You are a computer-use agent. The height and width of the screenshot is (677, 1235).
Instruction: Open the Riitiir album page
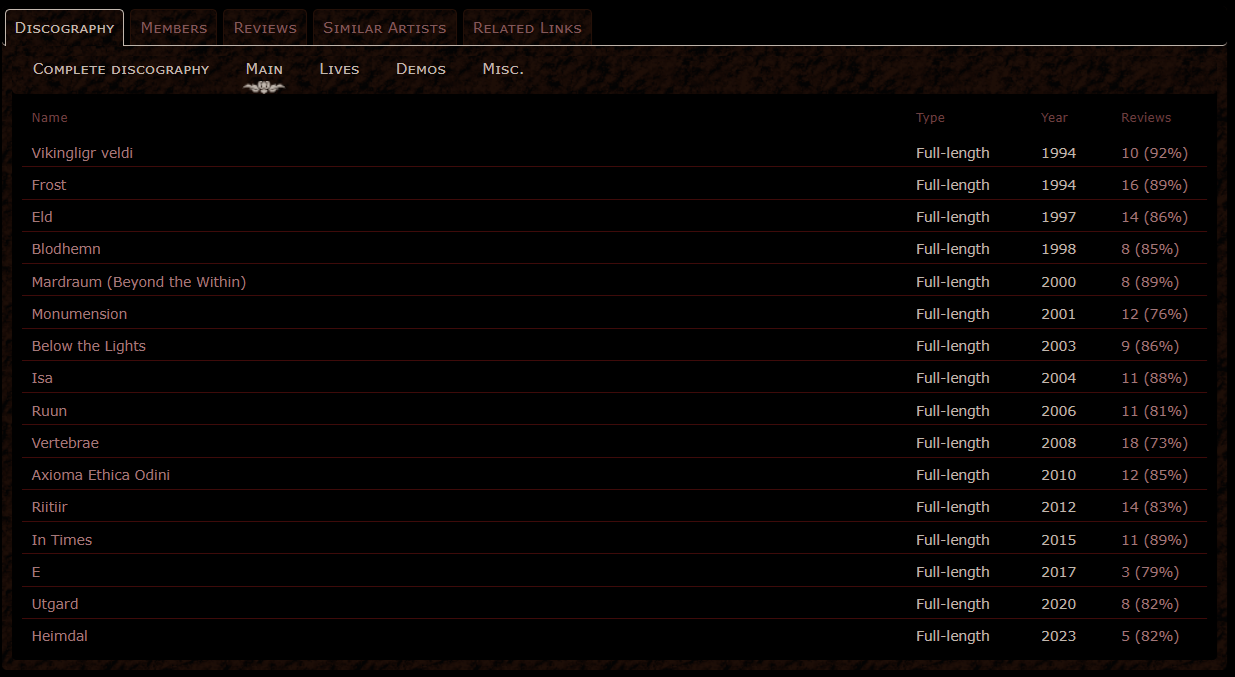pos(50,507)
